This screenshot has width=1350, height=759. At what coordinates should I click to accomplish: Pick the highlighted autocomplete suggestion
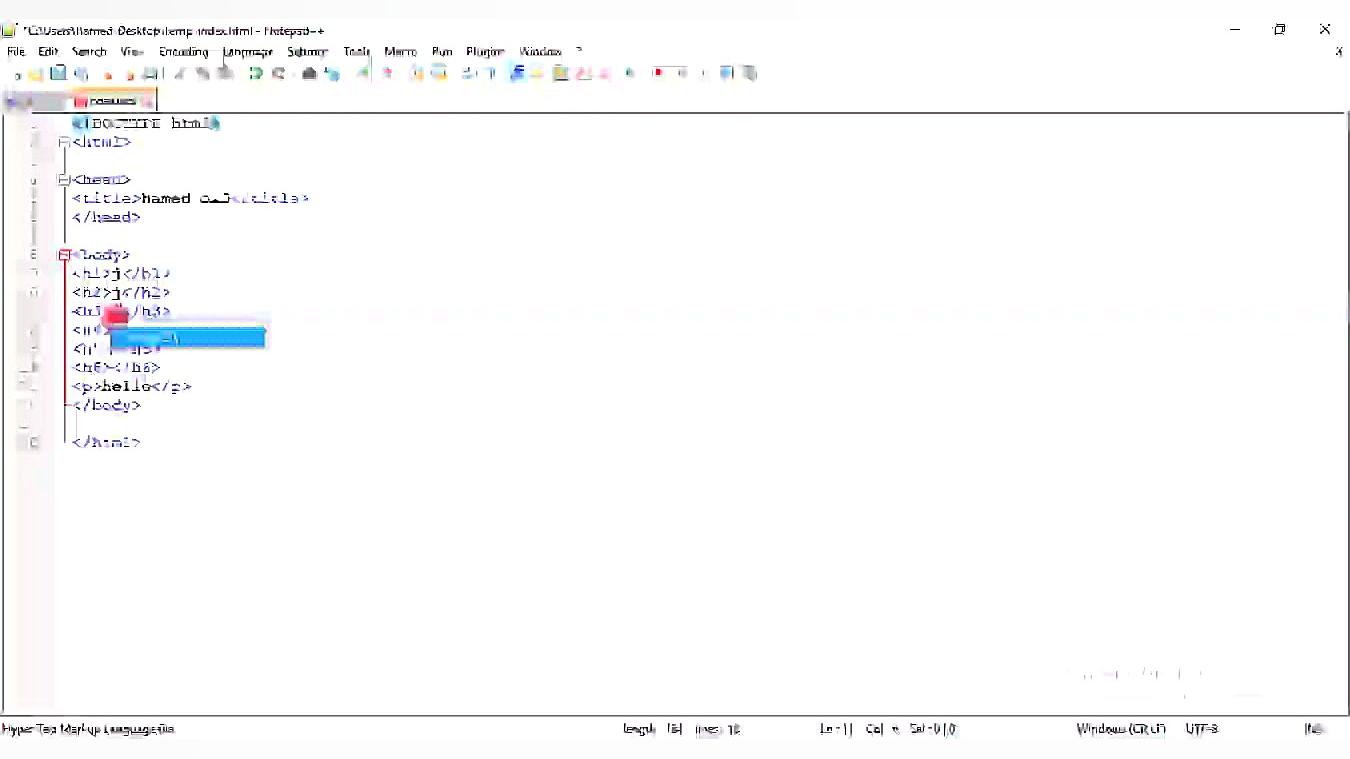[188, 338]
